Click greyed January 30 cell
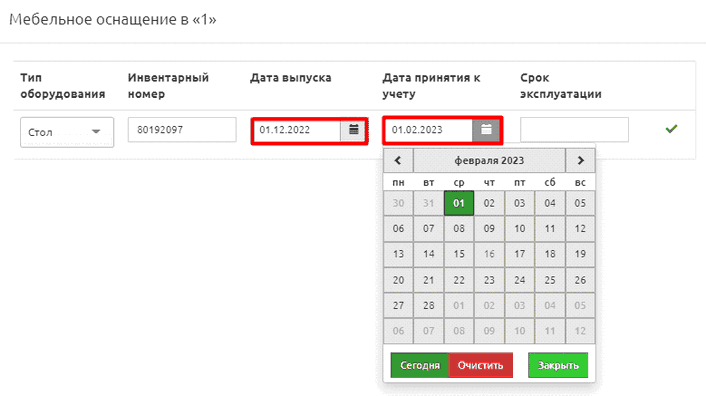The image size is (706, 396). (398, 203)
